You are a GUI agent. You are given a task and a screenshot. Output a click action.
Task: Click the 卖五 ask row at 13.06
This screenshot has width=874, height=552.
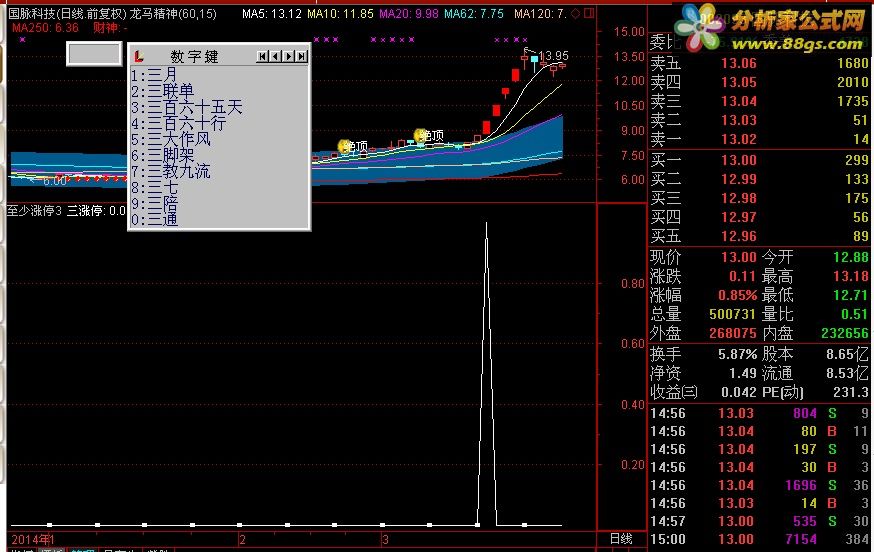[760, 63]
